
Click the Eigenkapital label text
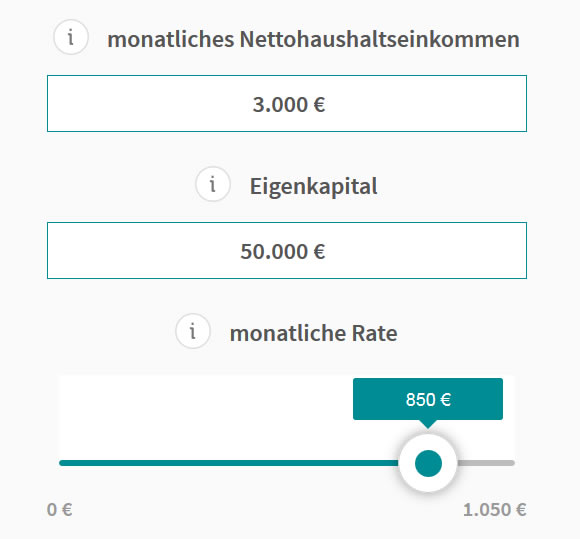(x=313, y=186)
